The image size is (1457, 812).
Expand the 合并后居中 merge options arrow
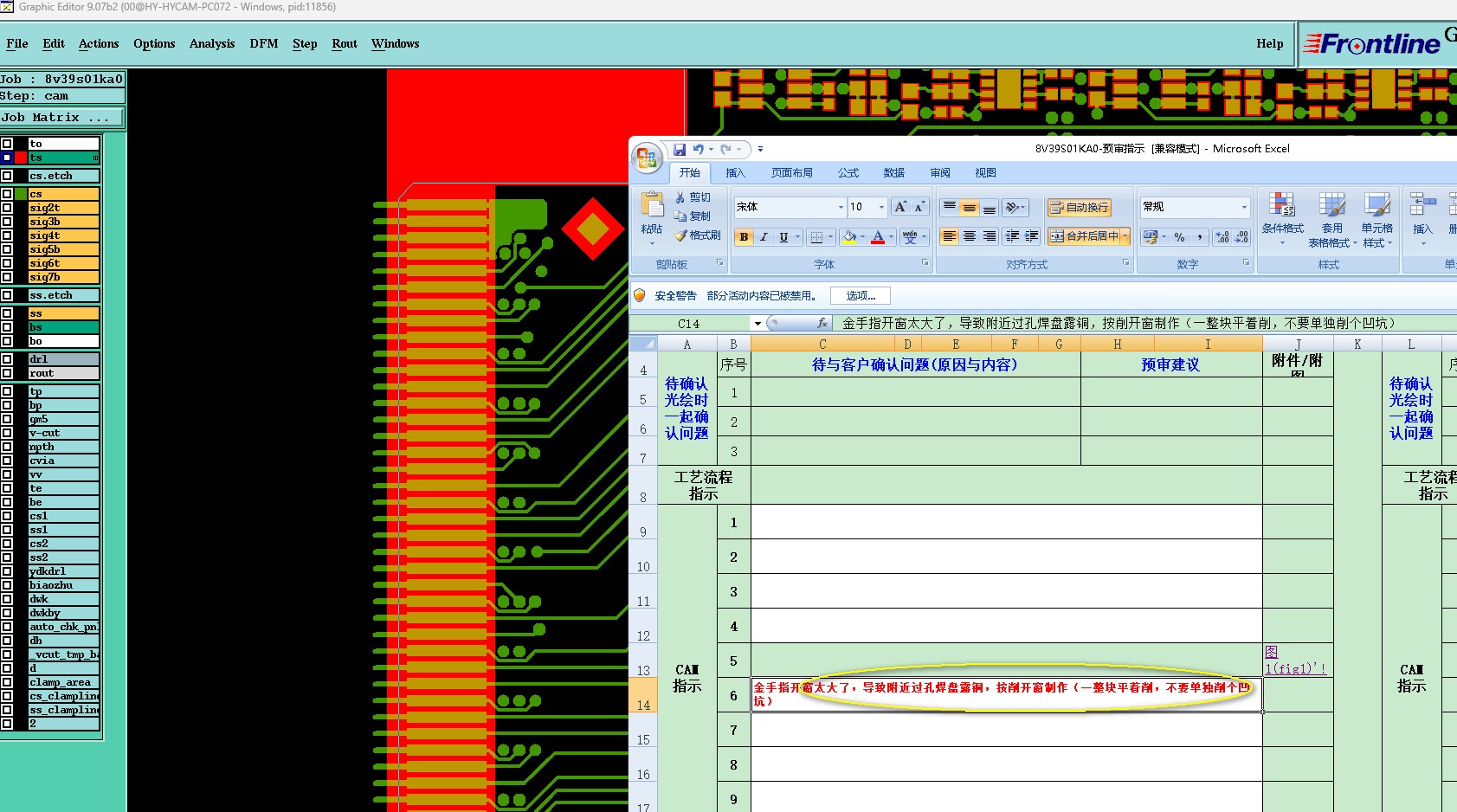click(1125, 236)
